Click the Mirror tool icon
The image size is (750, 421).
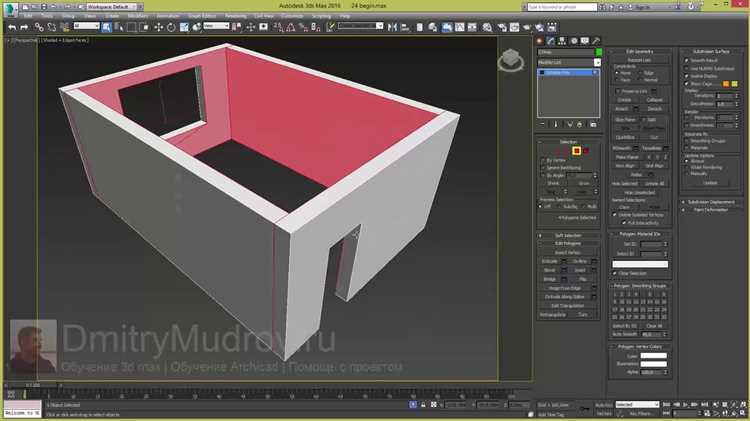click(392, 27)
